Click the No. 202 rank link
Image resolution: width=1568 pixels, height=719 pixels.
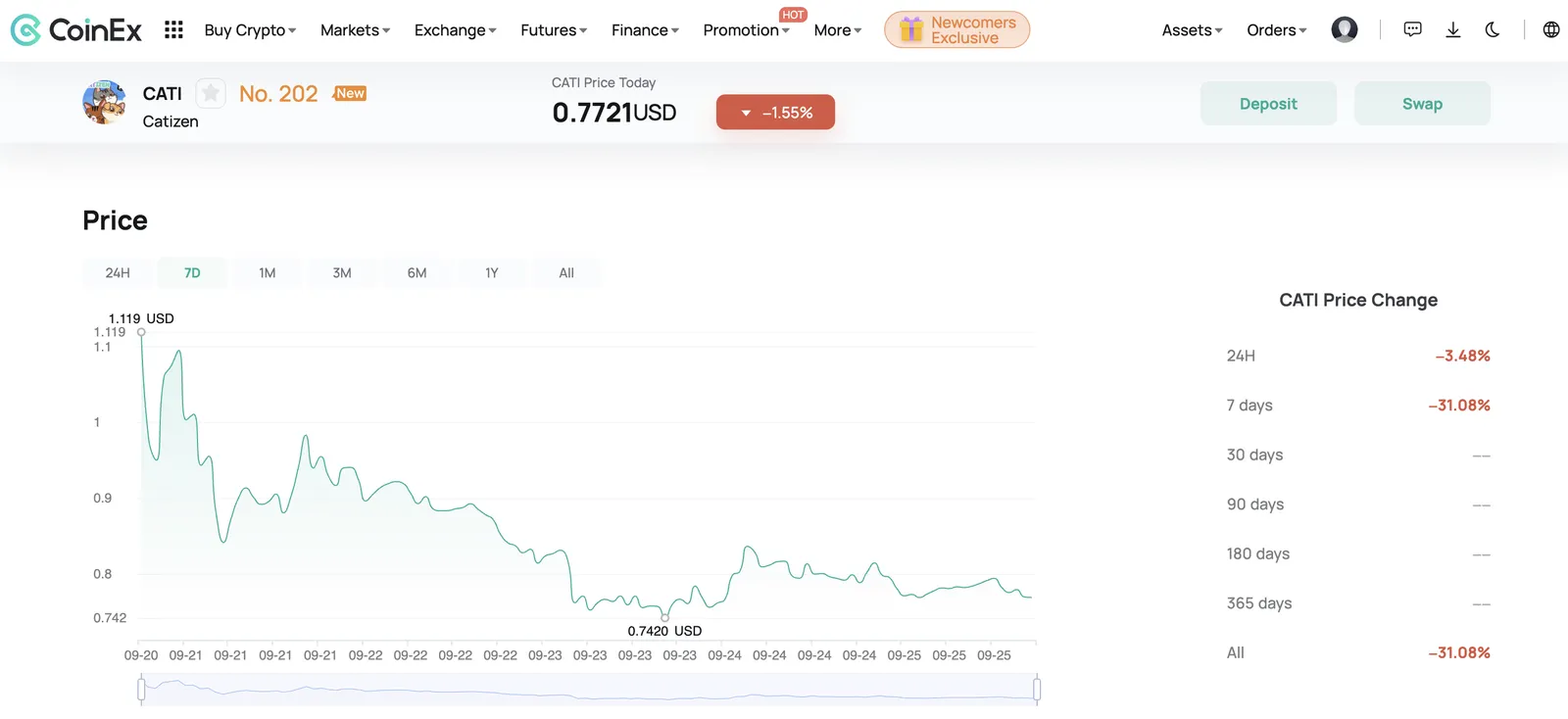[278, 93]
